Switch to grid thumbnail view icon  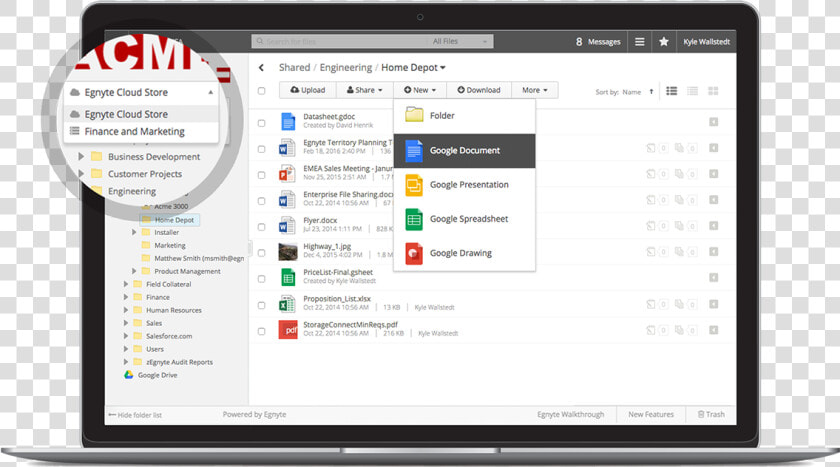tap(713, 91)
